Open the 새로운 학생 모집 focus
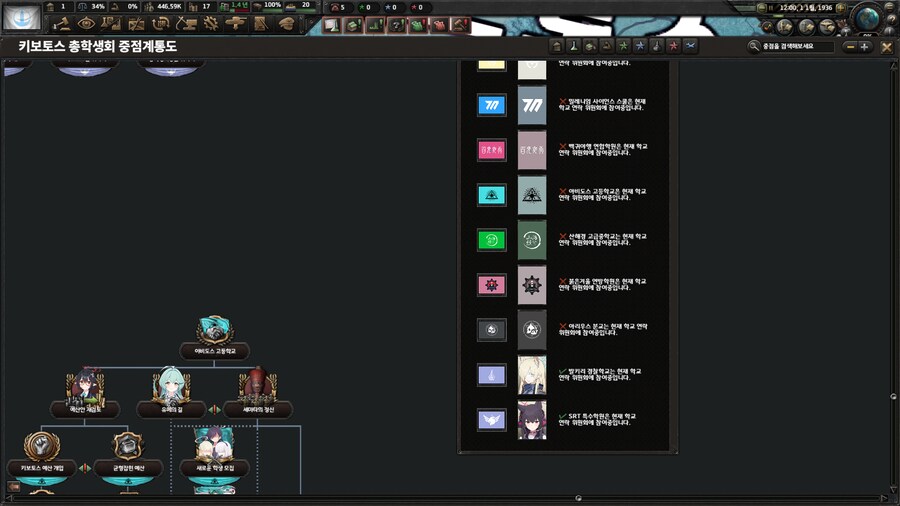The width and height of the screenshot is (900, 506). pyautogui.click(x=214, y=447)
